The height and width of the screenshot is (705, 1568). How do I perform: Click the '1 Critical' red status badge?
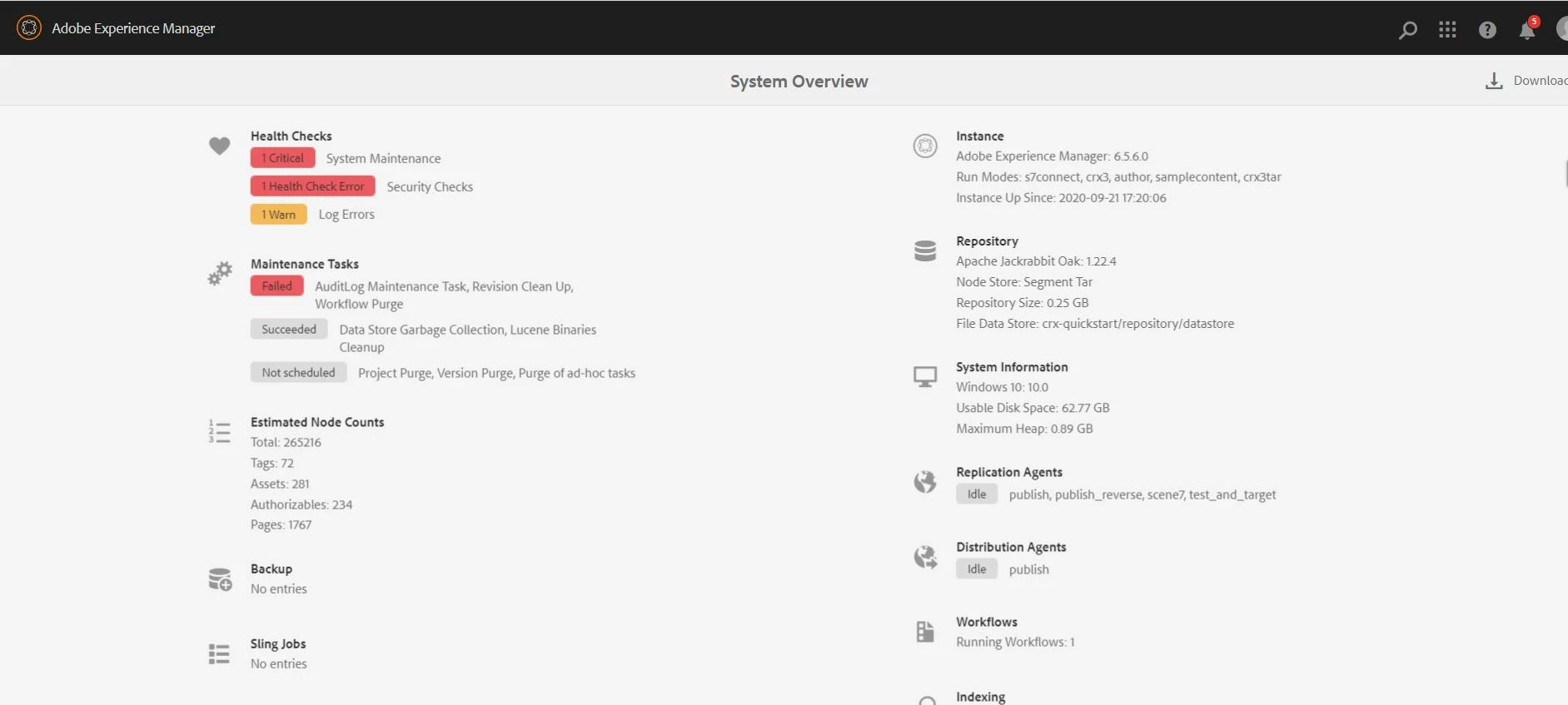pyautogui.click(x=283, y=158)
